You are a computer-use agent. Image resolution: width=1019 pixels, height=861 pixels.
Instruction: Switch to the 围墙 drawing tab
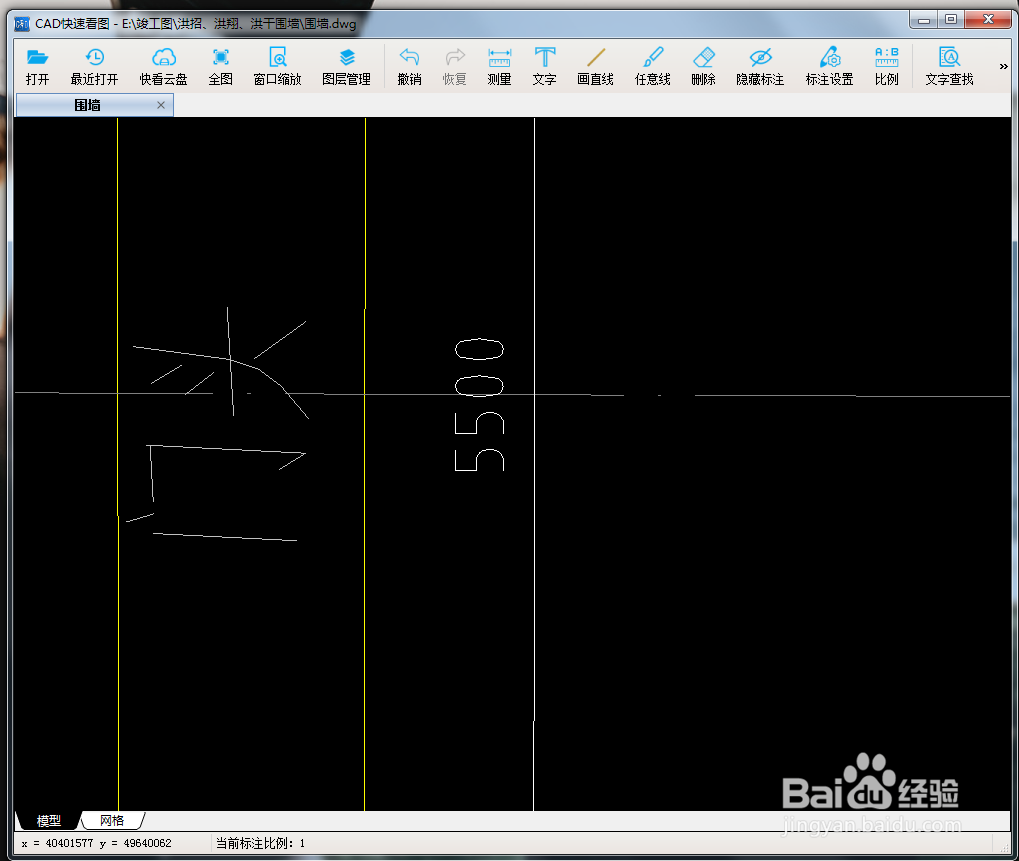click(87, 105)
